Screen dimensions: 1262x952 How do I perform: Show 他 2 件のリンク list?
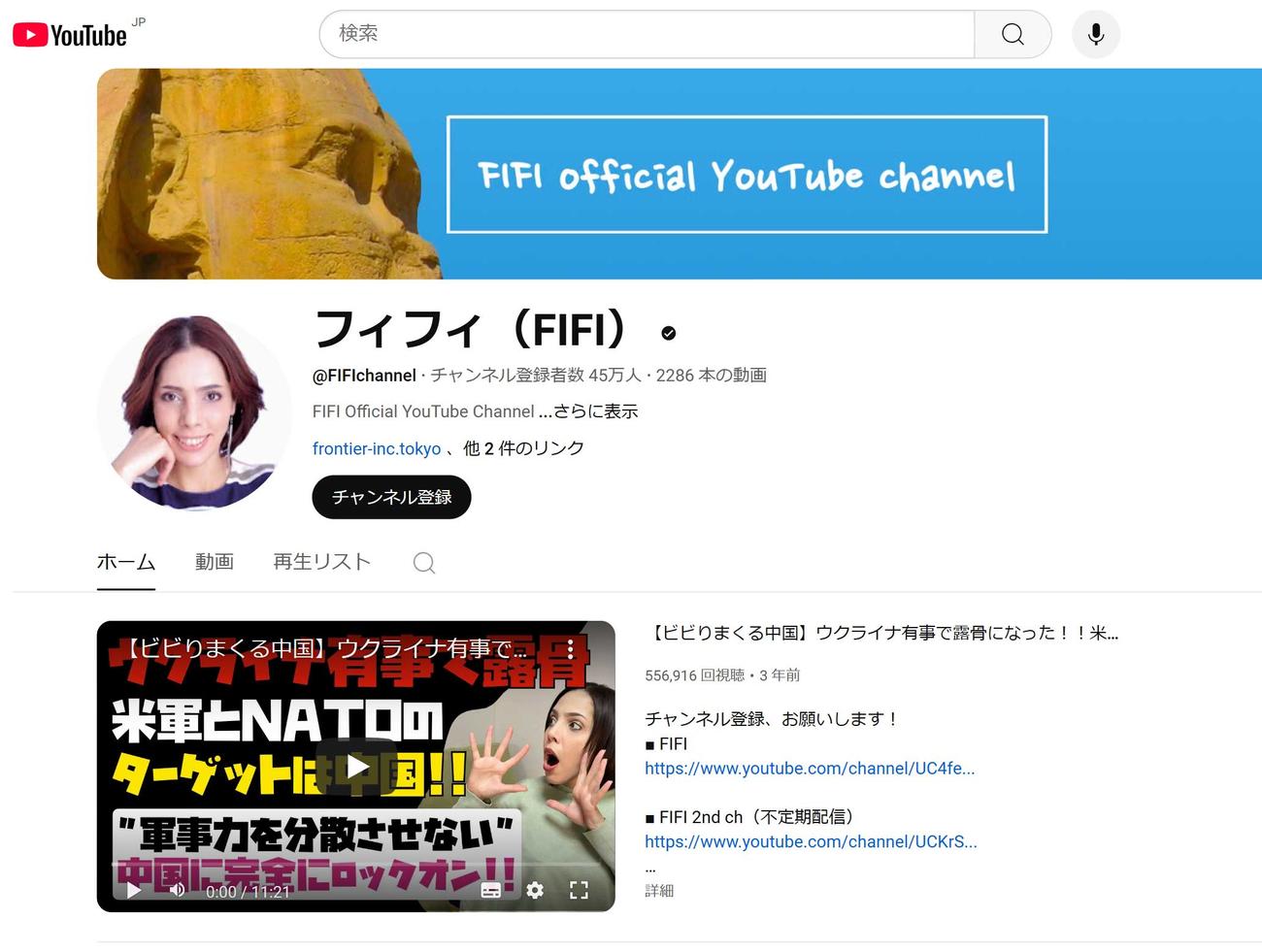coord(523,448)
